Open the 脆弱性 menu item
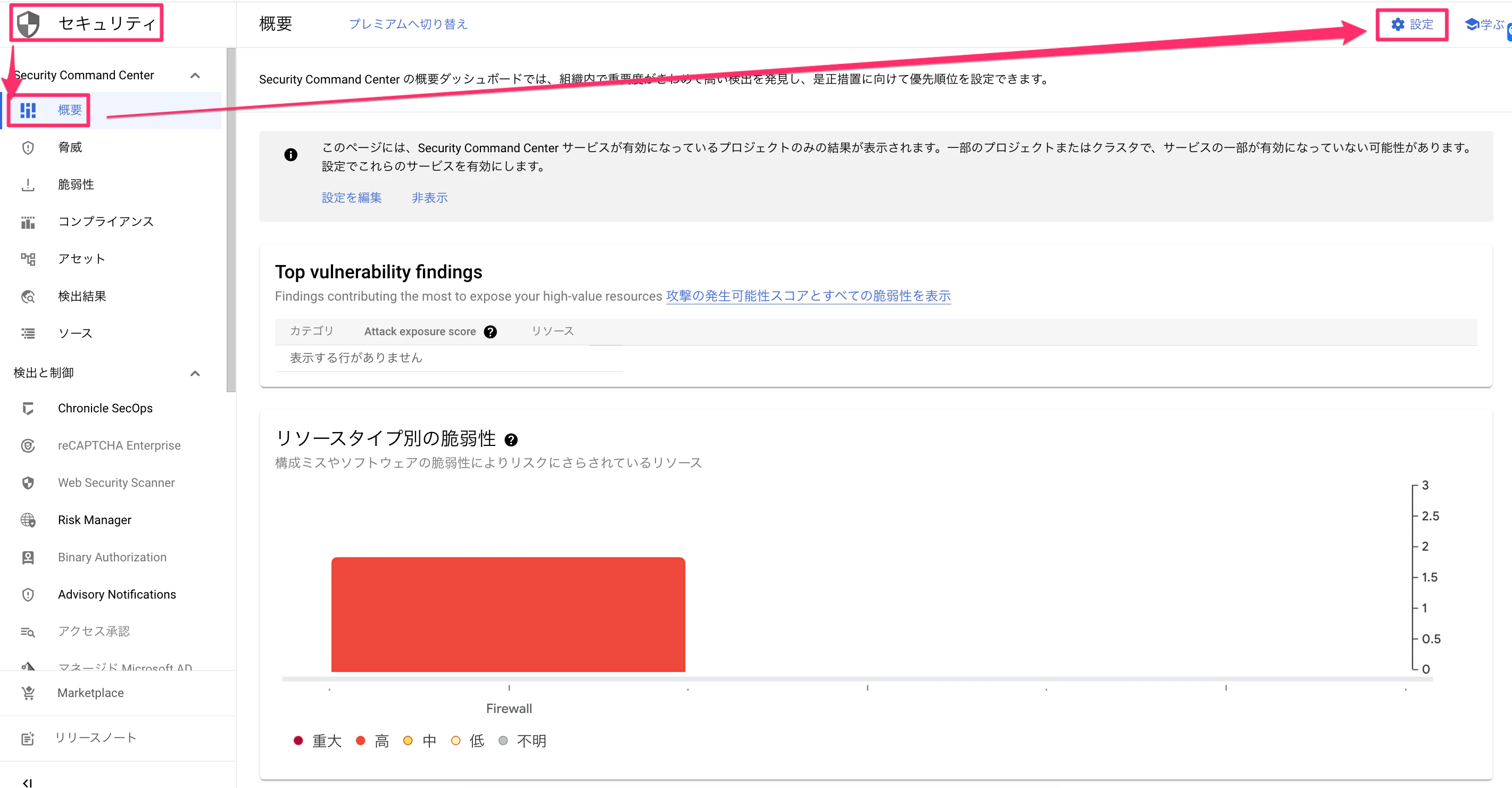 110,185
